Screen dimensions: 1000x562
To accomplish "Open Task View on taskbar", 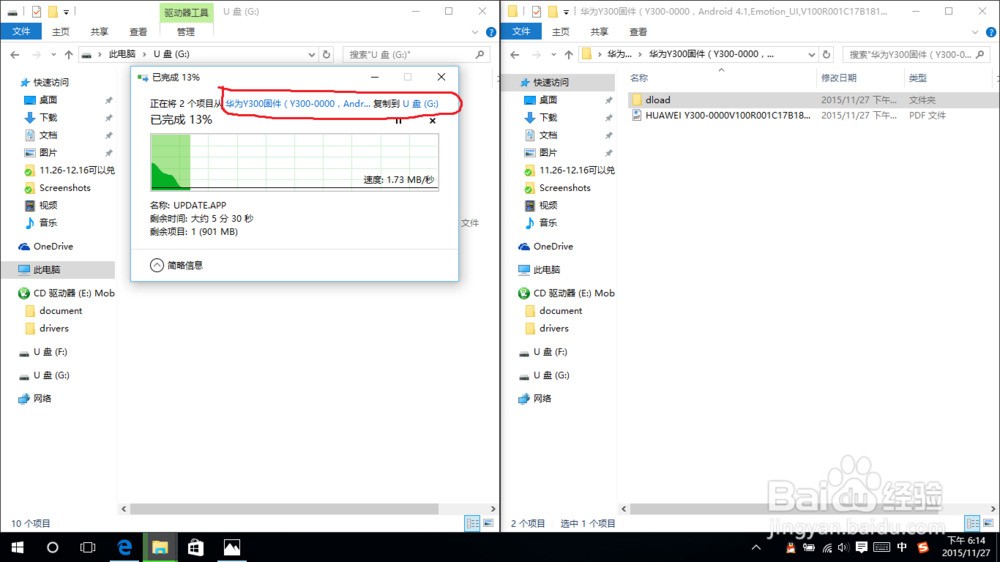I will pos(87,547).
